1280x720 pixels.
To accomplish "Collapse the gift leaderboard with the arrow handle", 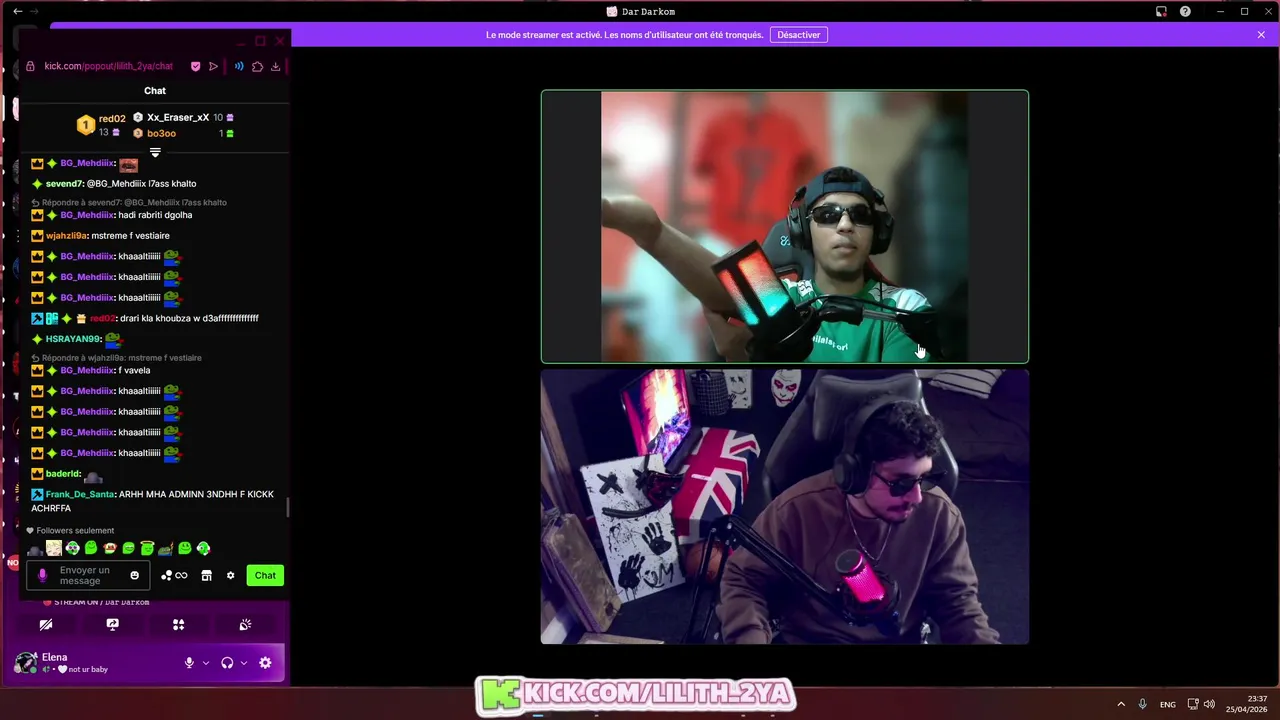I will click(155, 152).
